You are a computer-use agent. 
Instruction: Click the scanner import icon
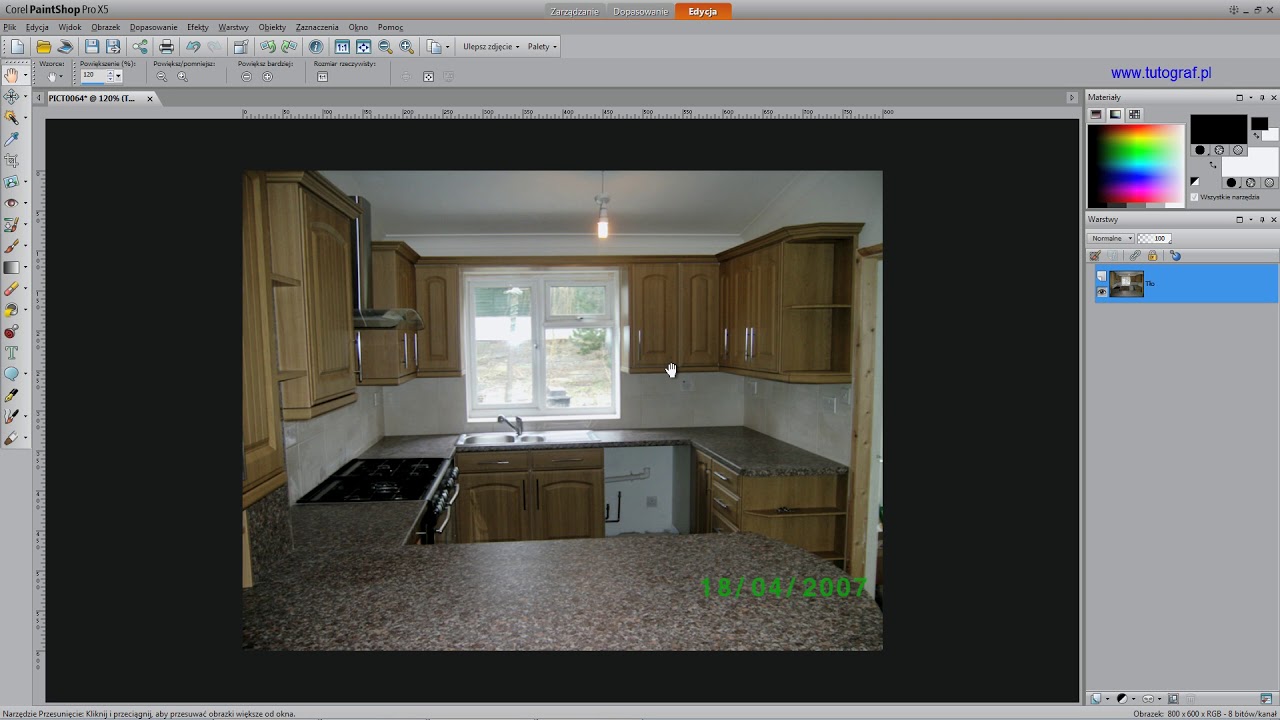click(x=65, y=47)
